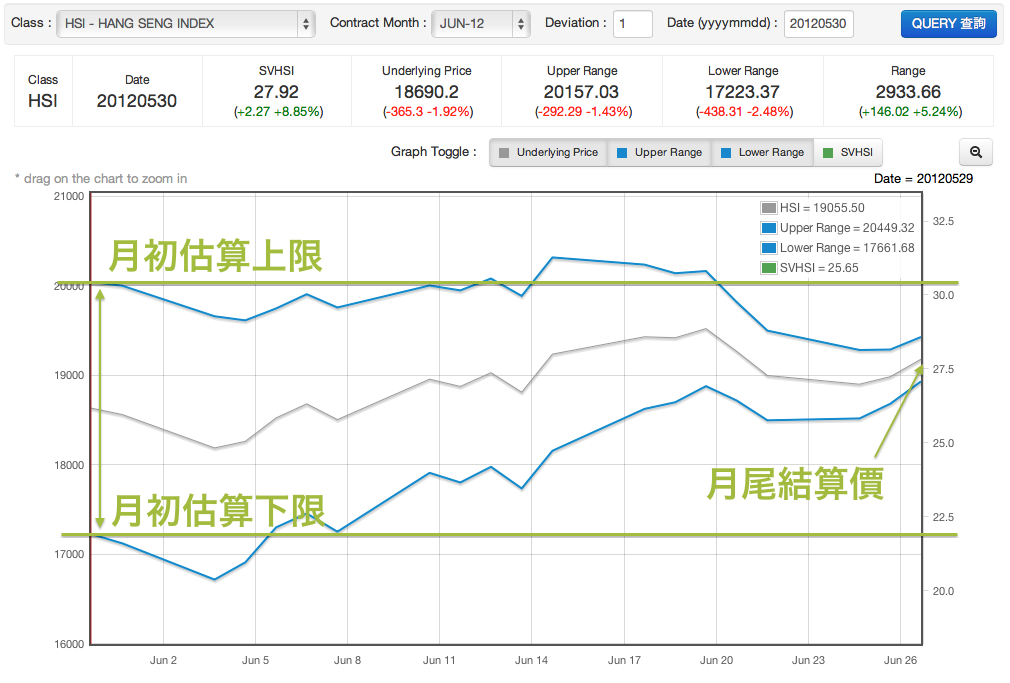Toggle the SVHSI graph line
Image resolution: width=1010 pixels, height=683 pixels.
[x=848, y=153]
